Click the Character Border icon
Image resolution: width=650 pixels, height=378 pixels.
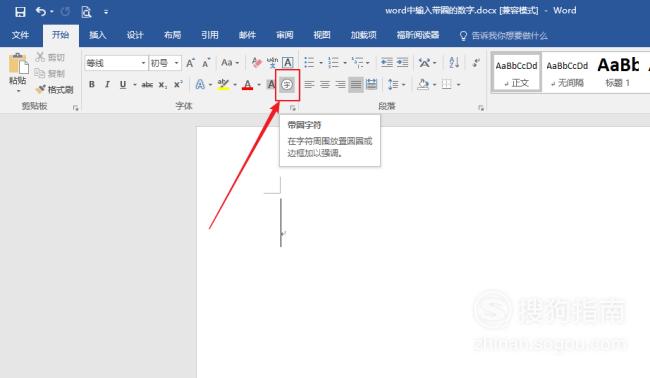click(288, 63)
